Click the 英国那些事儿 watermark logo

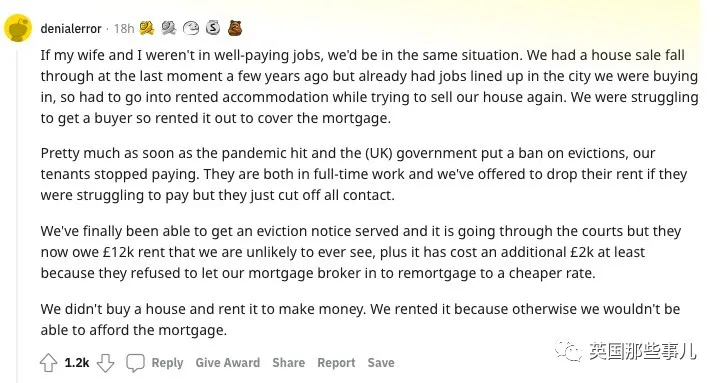(x=625, y=352)
